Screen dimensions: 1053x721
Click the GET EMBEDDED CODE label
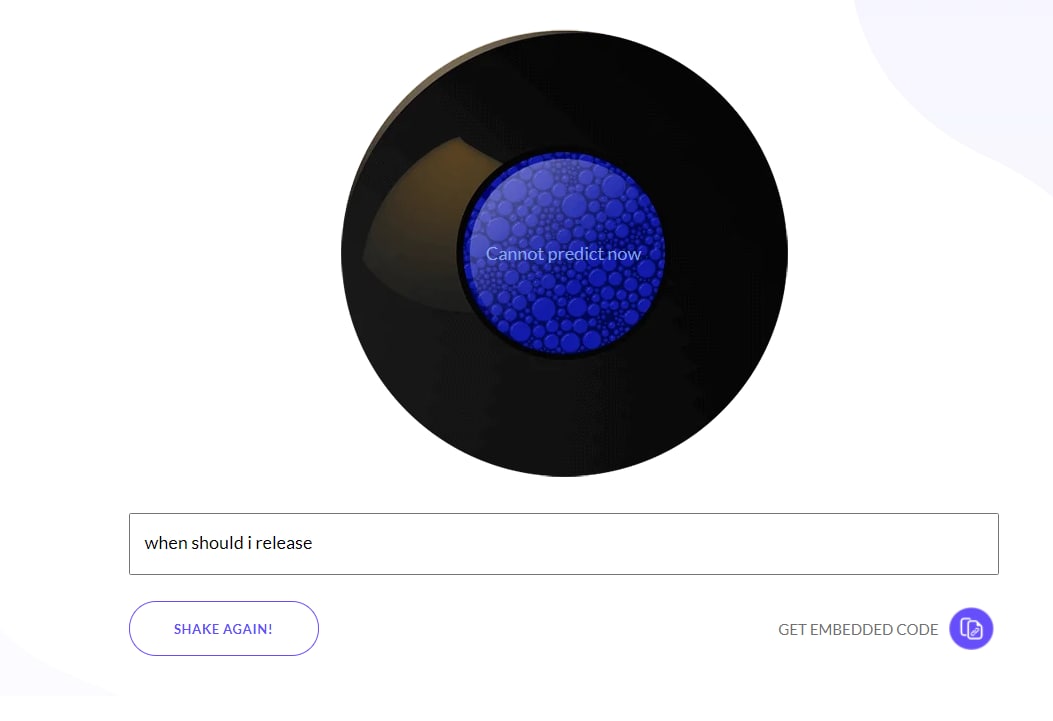tap(858, 630)
